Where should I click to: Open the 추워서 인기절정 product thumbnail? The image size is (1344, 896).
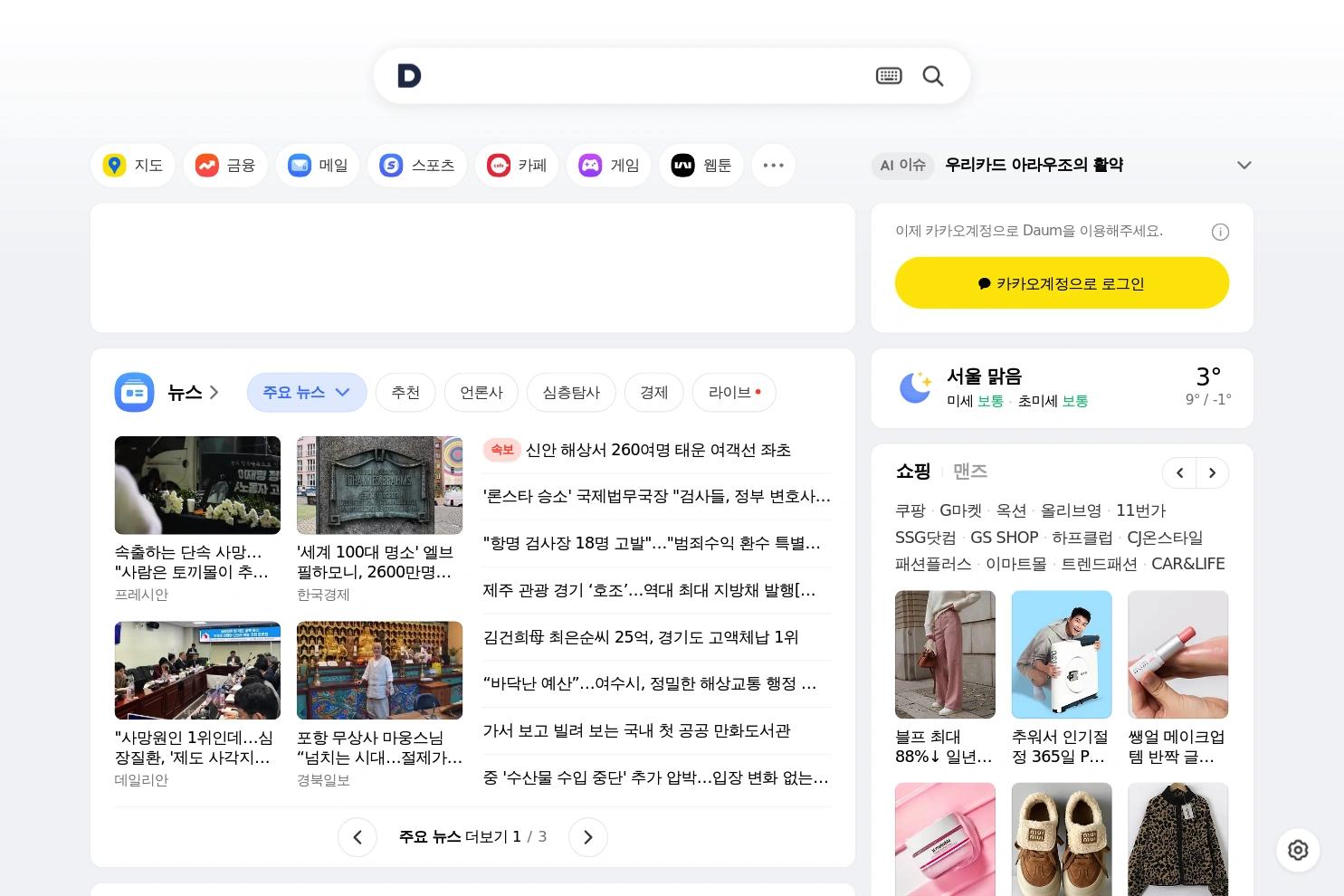pyautogui.click(x=1062, y=654)
